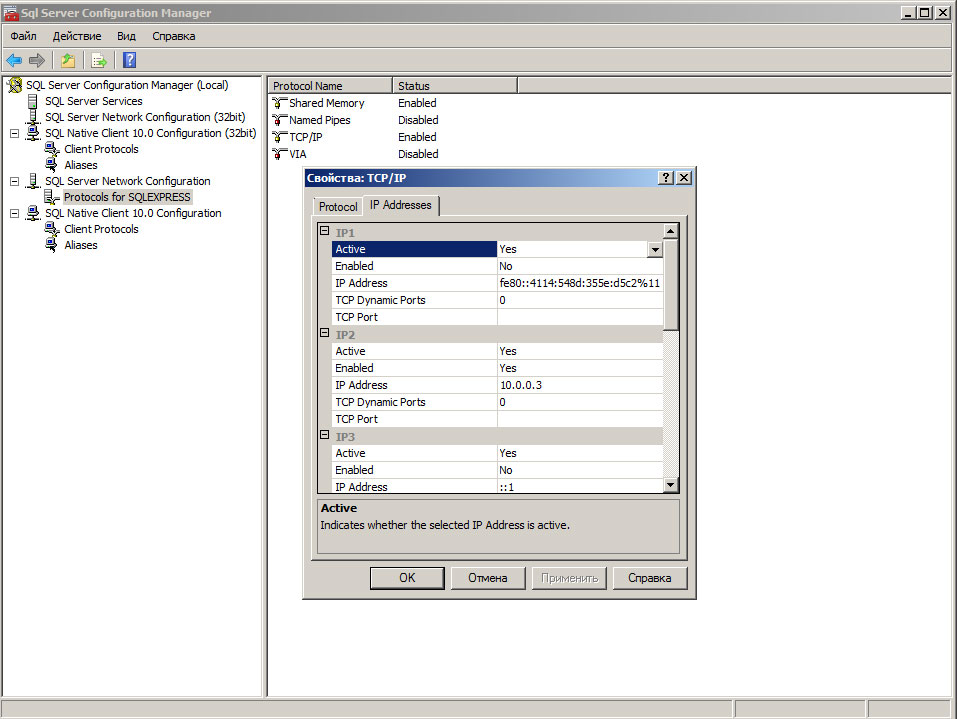The height and width of the screenshot is (719, 957).
Task: Click the properties list scroll down arrow
Action: (x=670, y=485)
